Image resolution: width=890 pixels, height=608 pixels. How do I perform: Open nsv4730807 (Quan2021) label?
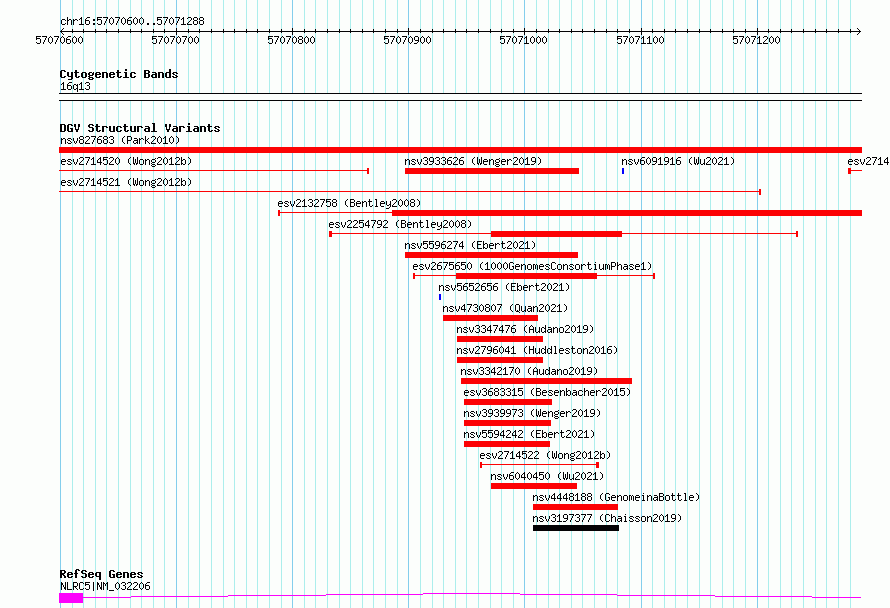click(505, 308)
